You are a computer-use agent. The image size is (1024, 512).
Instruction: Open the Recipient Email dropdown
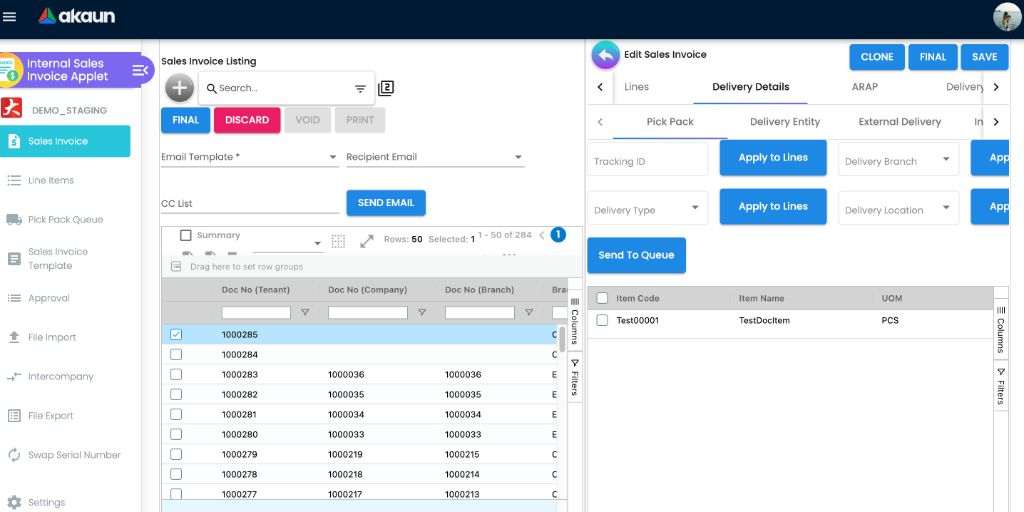436,157
